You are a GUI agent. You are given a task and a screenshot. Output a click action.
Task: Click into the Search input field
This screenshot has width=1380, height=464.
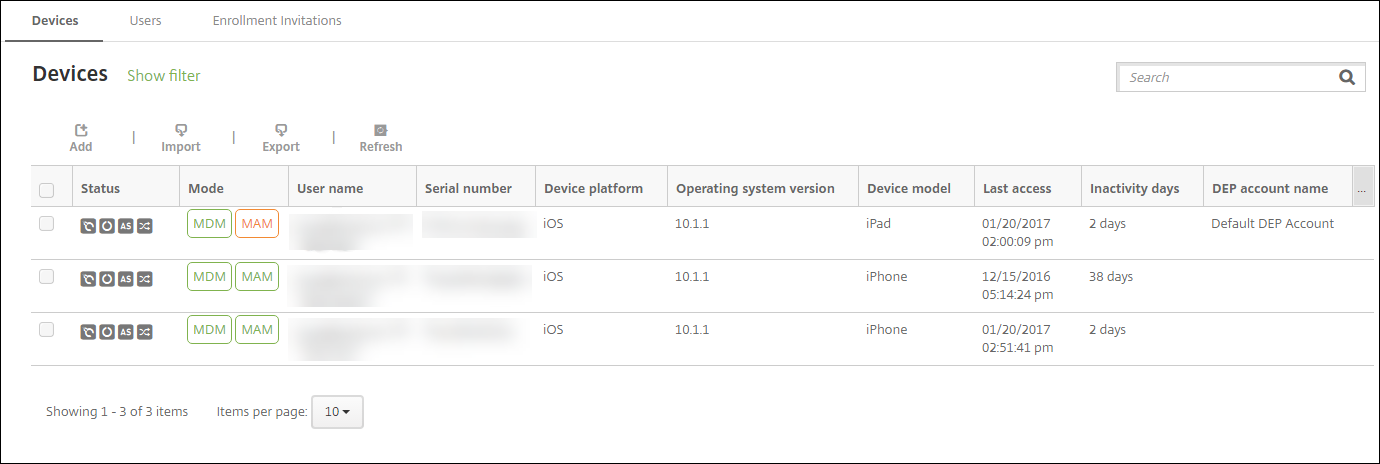pyautogui.click(x=1228, y=77)
